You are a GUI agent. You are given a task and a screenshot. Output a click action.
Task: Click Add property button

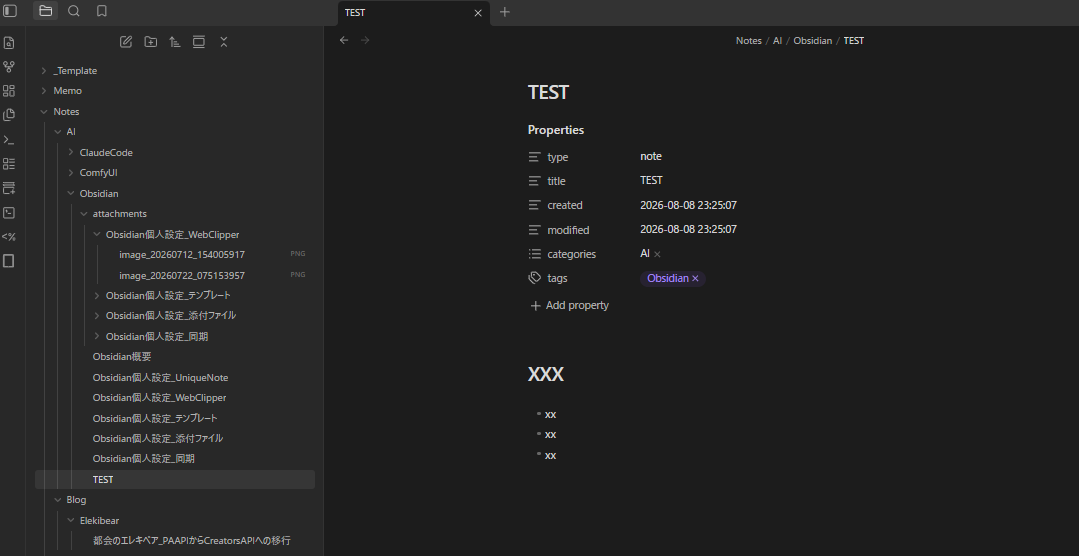(569, 306)
